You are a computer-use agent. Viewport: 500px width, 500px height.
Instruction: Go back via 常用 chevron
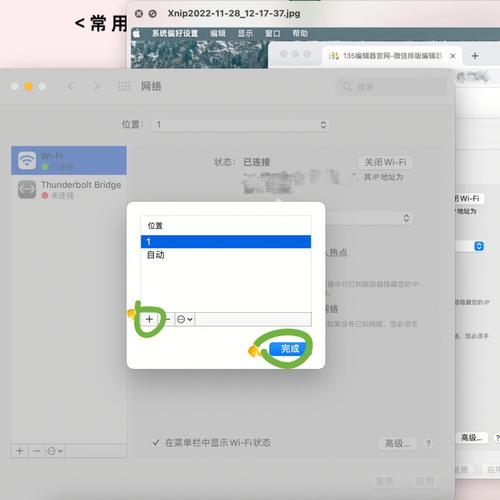pos(80,23)
